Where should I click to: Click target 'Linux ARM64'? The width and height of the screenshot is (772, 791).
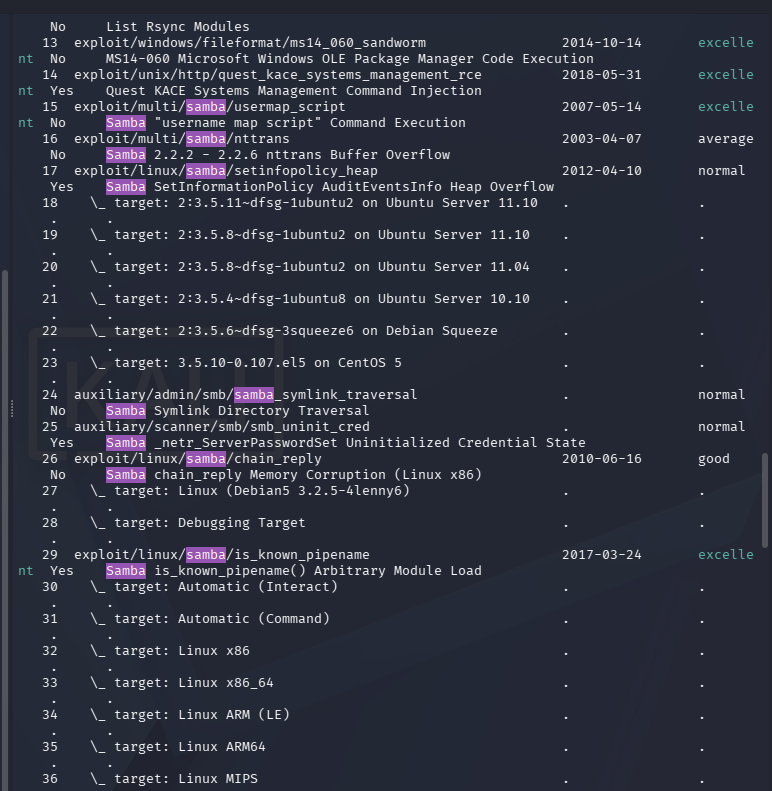click(222, 747)
